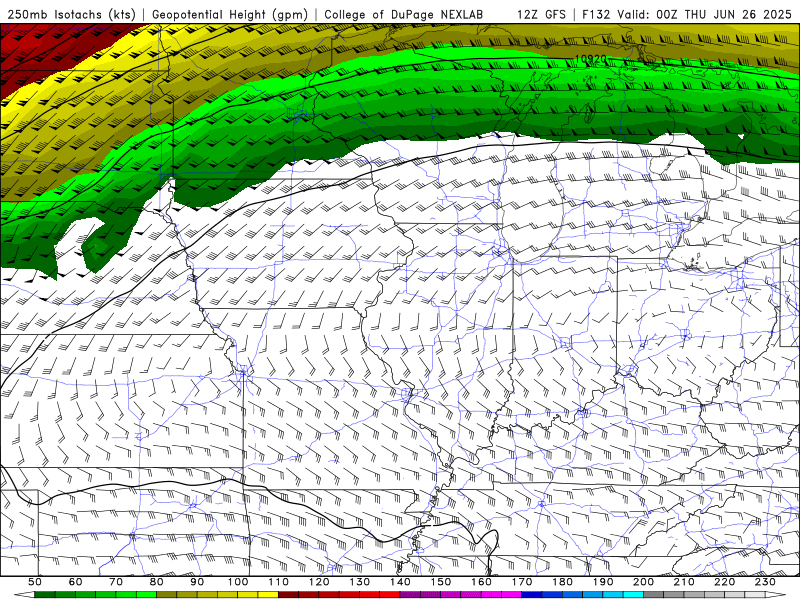
Task: Click the '110' value on color scale
Action: point(279,582)
